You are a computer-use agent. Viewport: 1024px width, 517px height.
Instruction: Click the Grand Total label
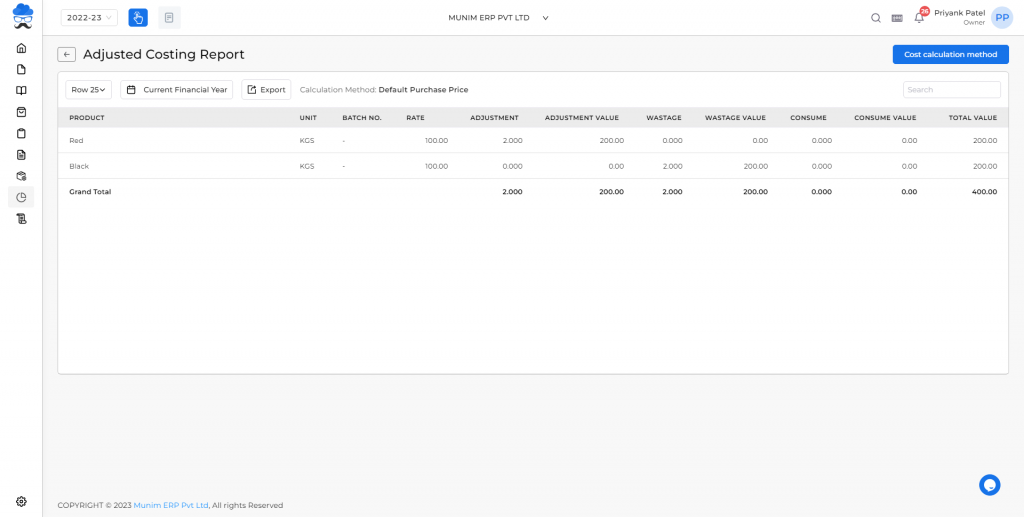[x=90, y=192]
